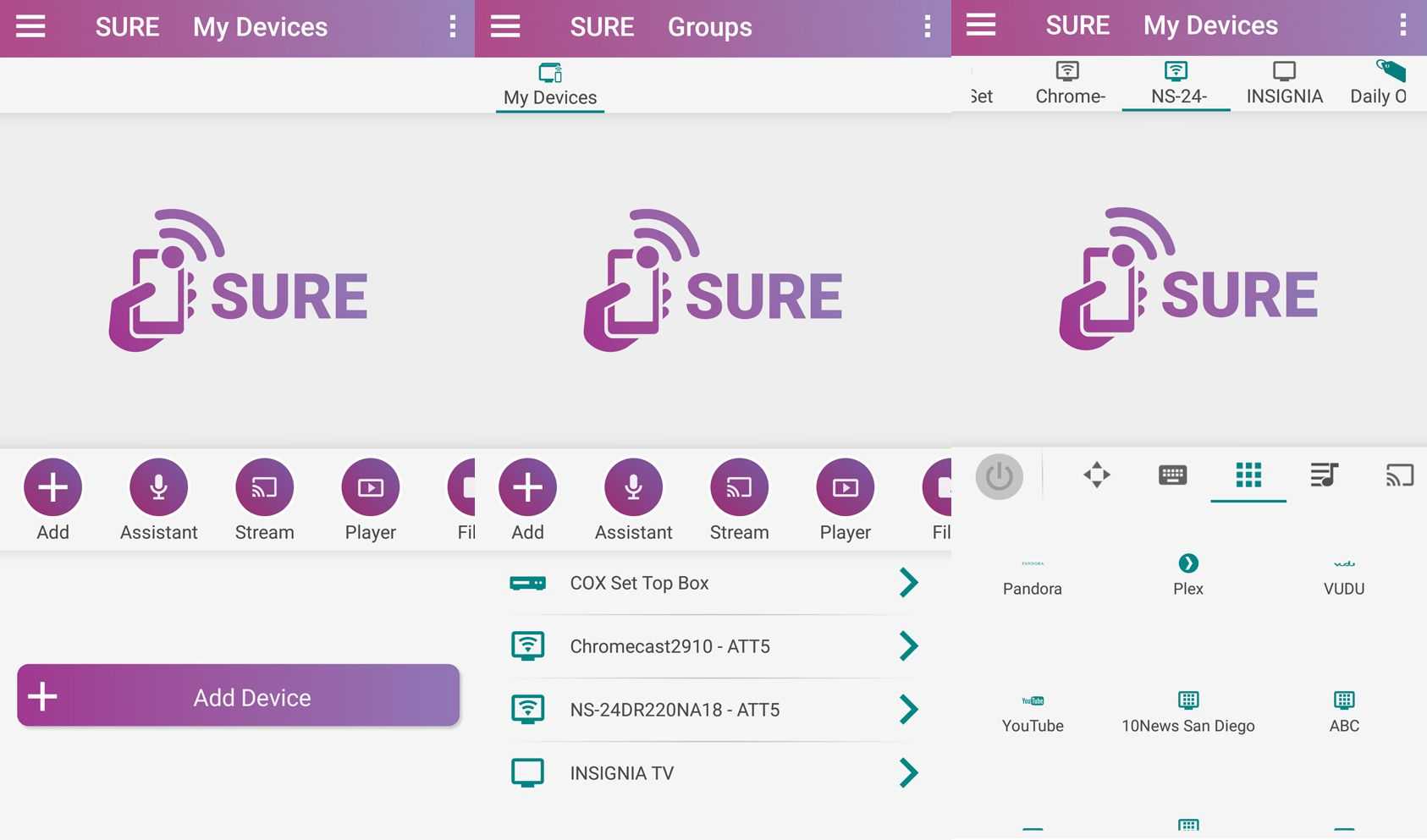The height and width of the screenshot is (840, 1427).
Task: Open the NS-24DR220NA18 - ATT5 device entry
Action: click(x=675, y=710)
